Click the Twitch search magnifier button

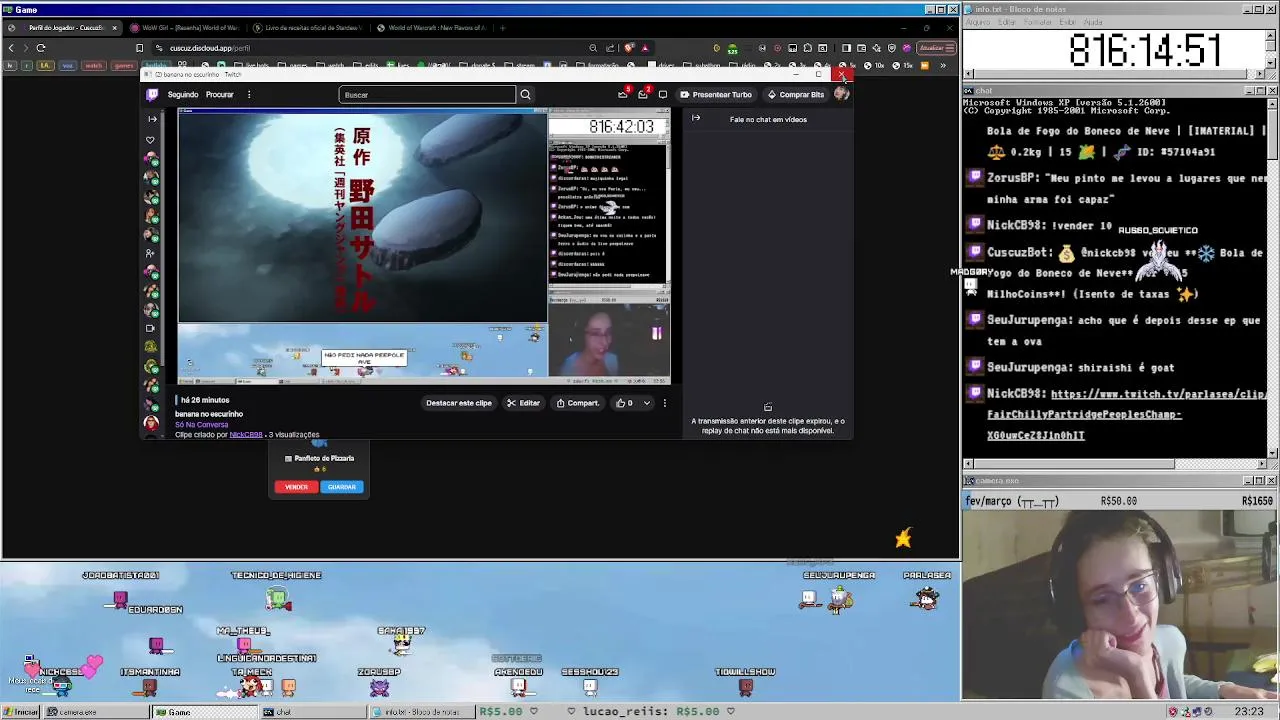[x=525, y=95]
